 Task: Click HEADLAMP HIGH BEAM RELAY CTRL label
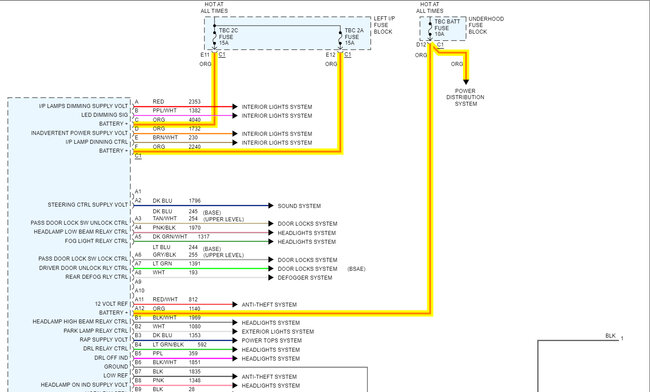[80, 322]
